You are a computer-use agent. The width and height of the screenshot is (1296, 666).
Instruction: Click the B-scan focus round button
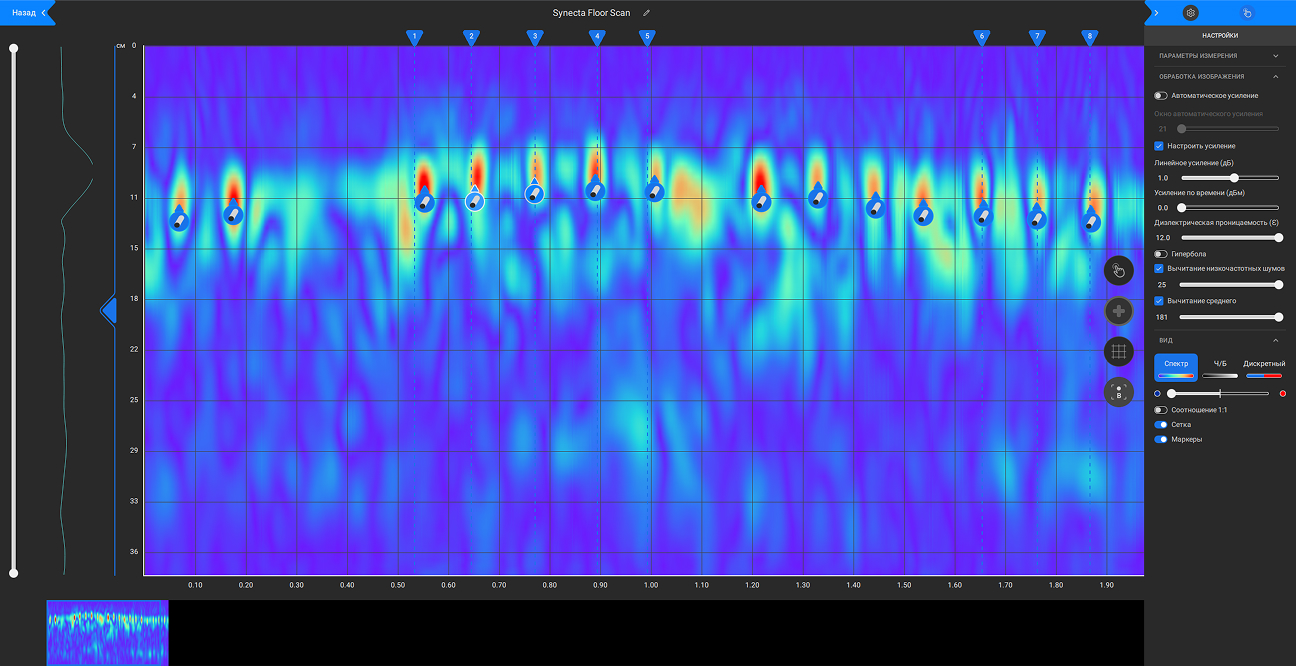pos(1118,392)
